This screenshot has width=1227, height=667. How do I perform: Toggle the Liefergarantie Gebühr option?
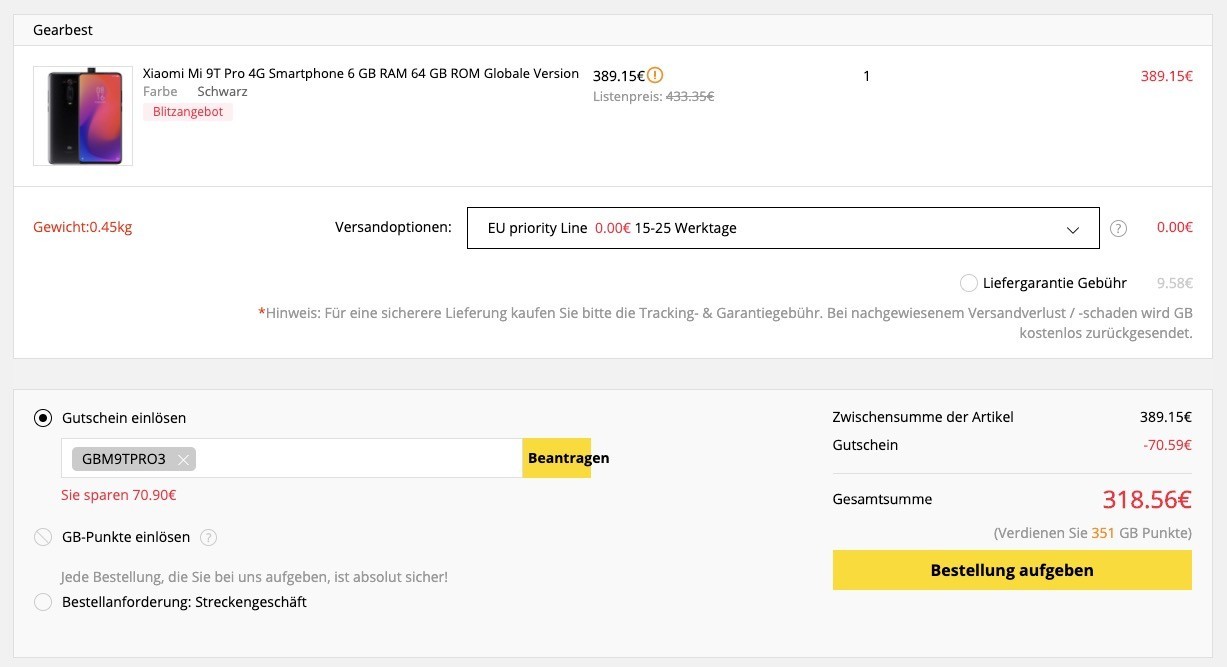tap(968, 283)
